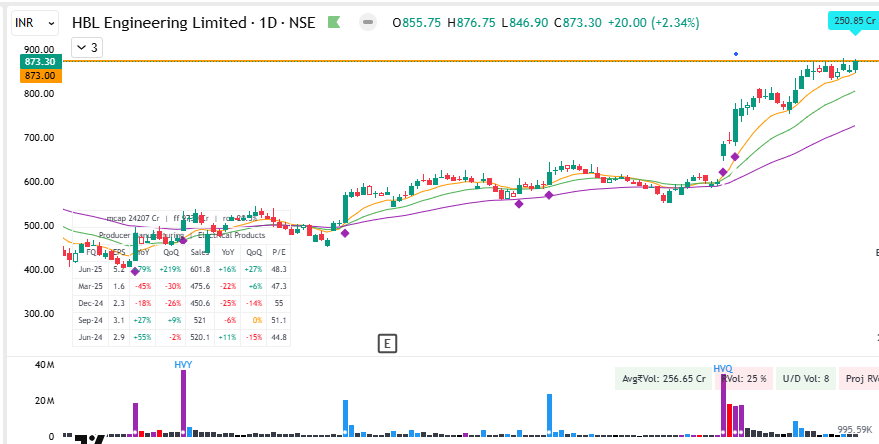Click the O855.75 open price value
This screenshot has height=444, width=879.
417,23
